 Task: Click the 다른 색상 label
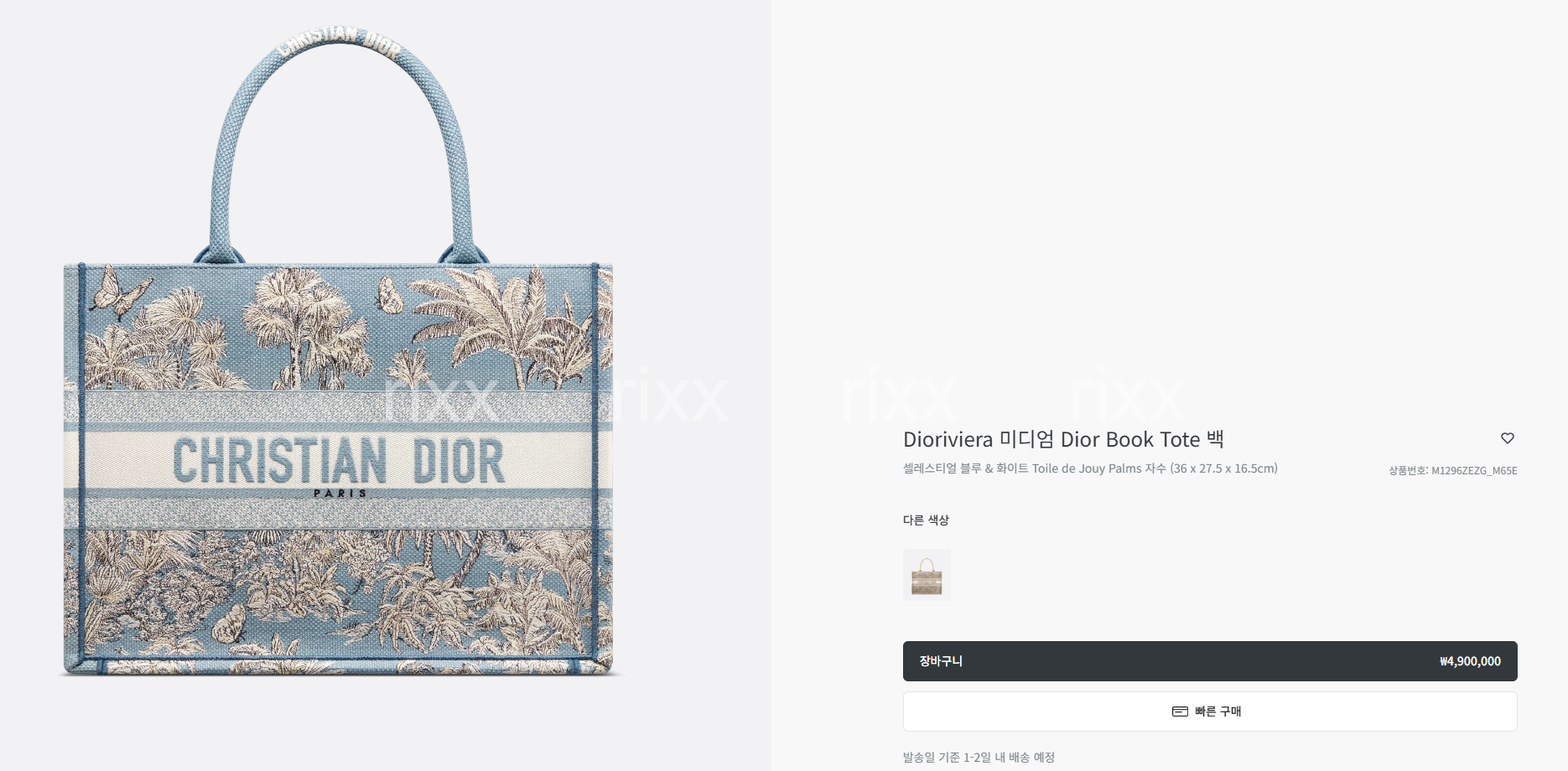point(926,520)
